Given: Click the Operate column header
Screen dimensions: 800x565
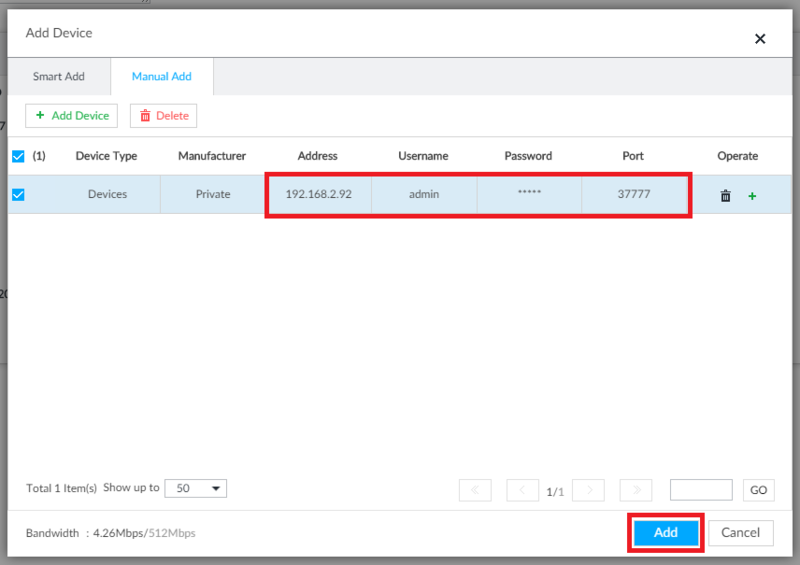Looking at the screenshot, I should 737,156.
